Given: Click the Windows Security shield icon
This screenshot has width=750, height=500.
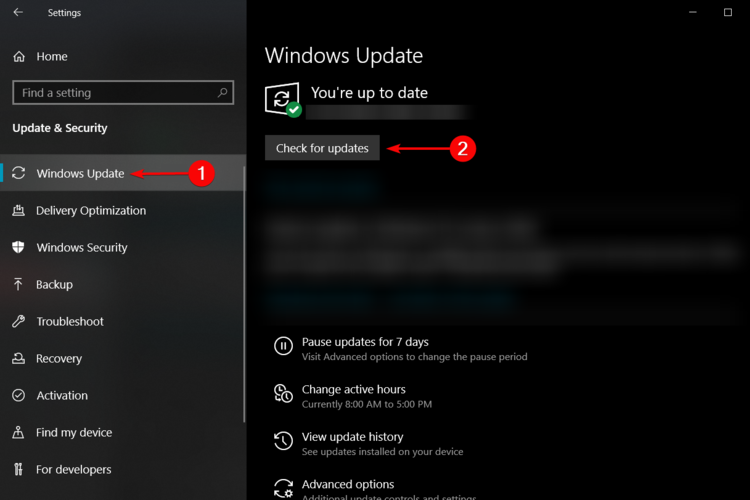Looking at the screenshot, I should (19, 247).
